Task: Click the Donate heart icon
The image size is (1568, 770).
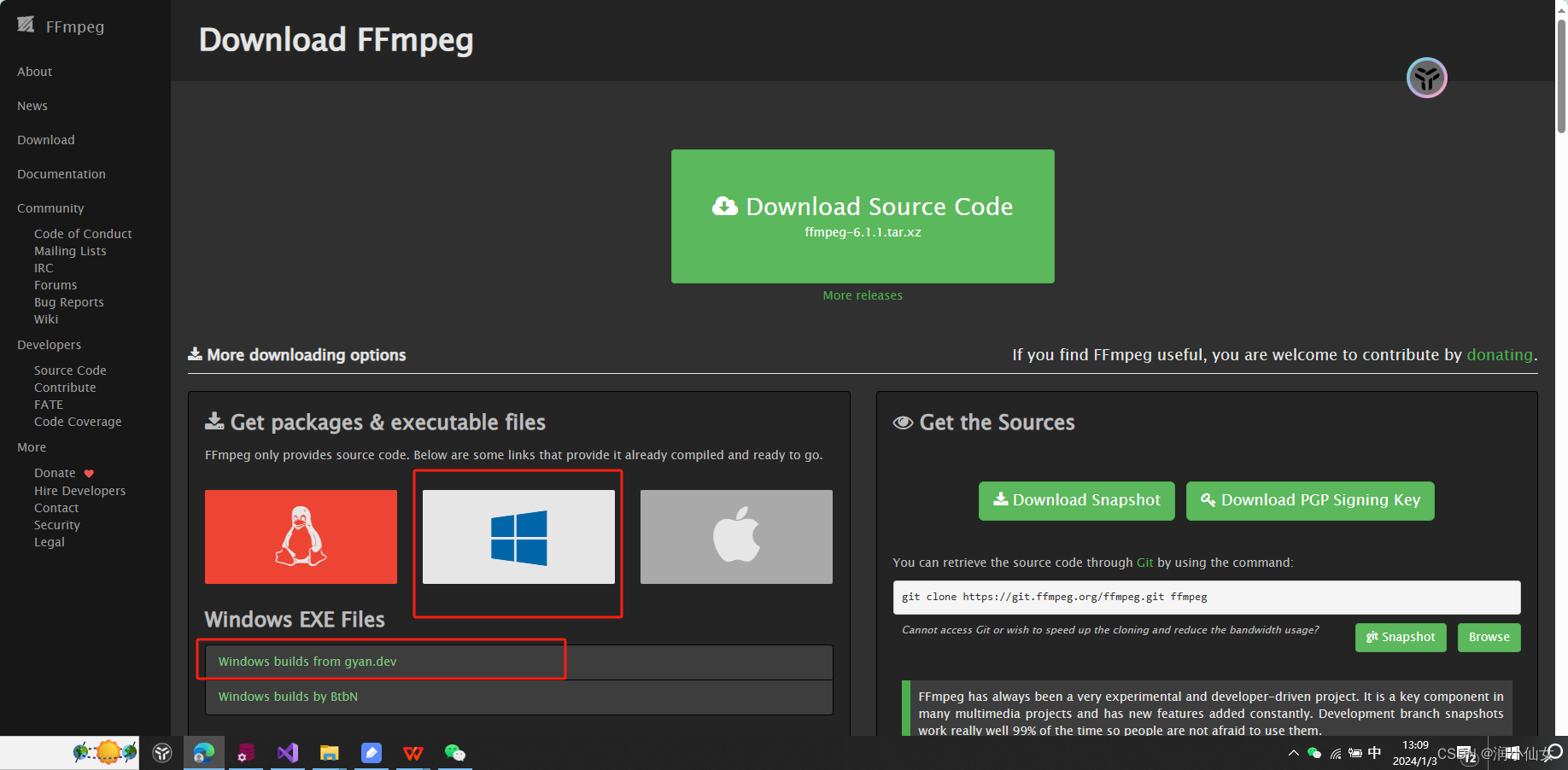Action: tap(89, 474)
